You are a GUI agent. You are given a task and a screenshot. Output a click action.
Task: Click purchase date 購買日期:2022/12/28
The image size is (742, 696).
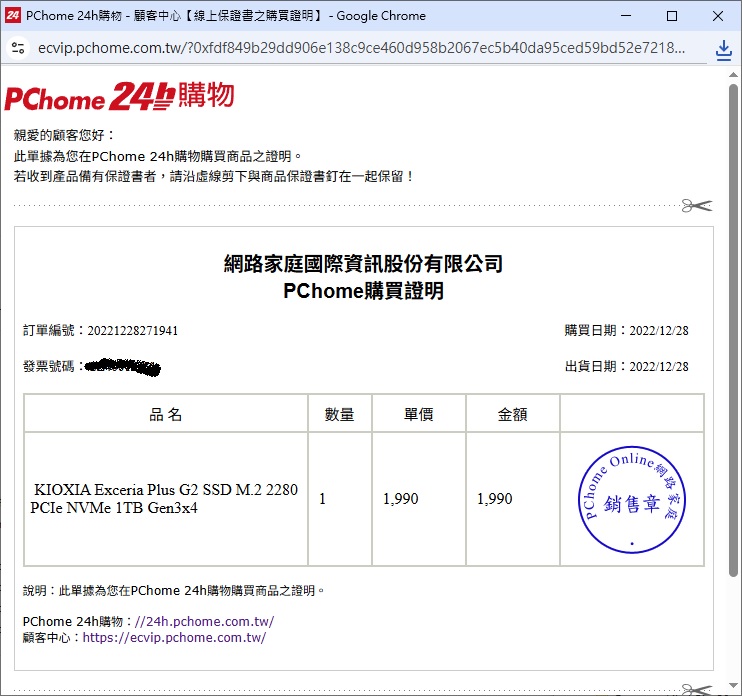(627, 330)
